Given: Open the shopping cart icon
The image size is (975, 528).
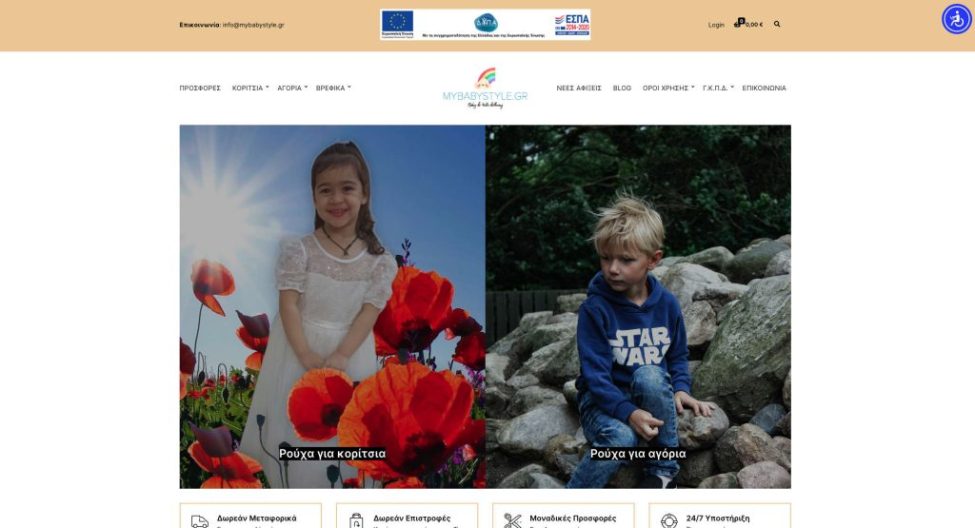Looking at the screenshot, I should point(740,23).
